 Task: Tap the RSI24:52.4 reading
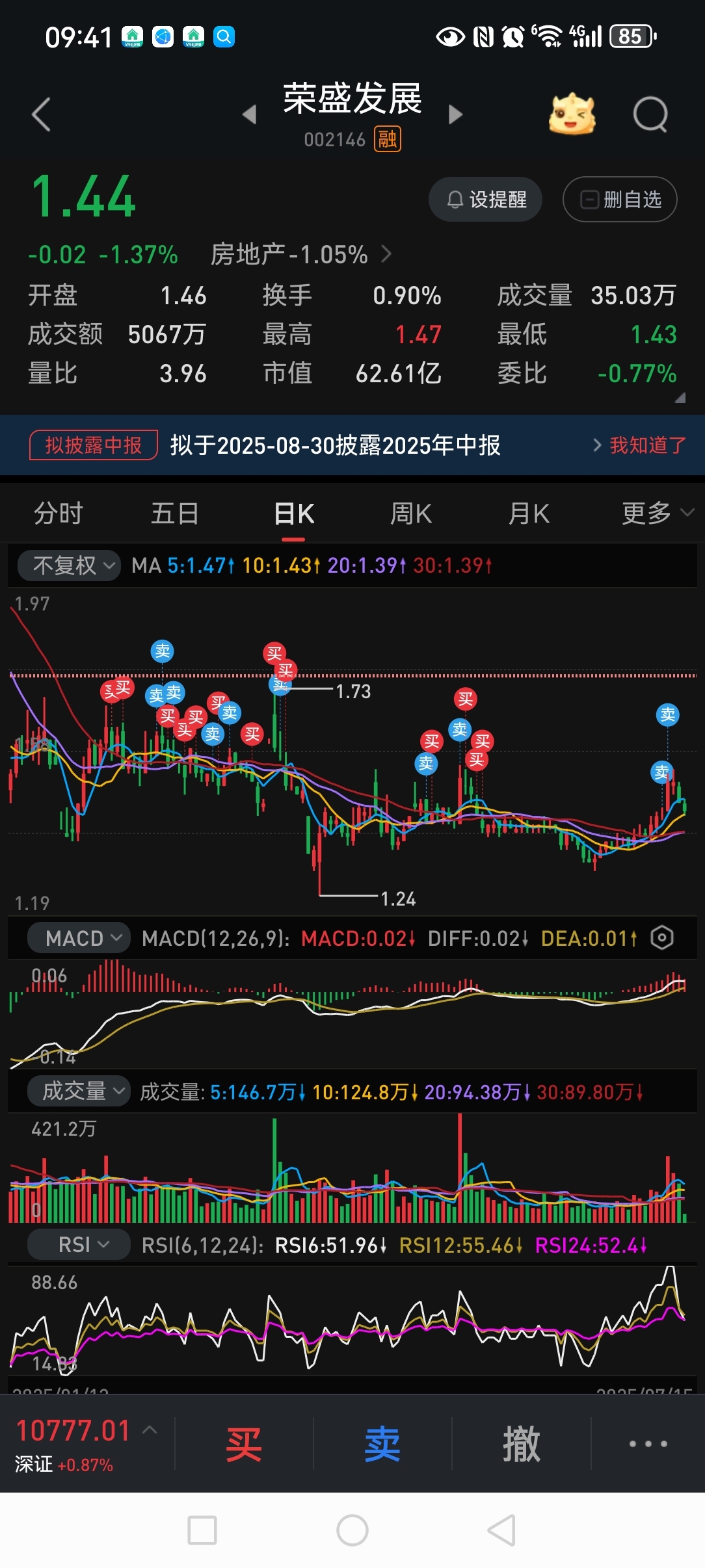591,1246
